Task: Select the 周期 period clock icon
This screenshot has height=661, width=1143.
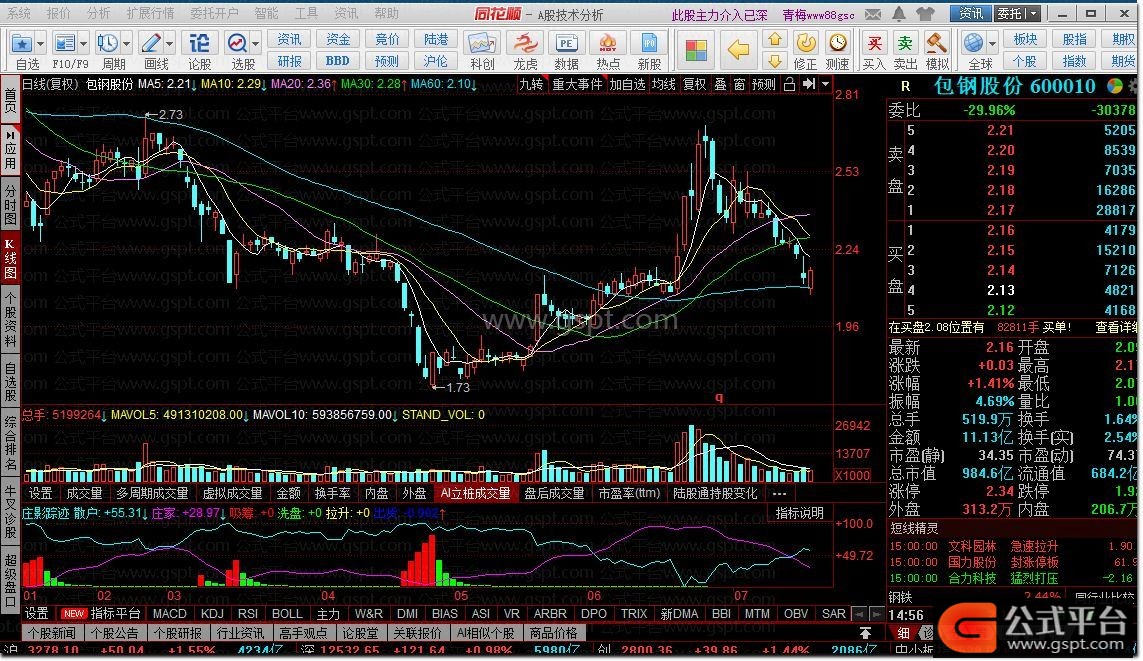Action: pos(108,44)
